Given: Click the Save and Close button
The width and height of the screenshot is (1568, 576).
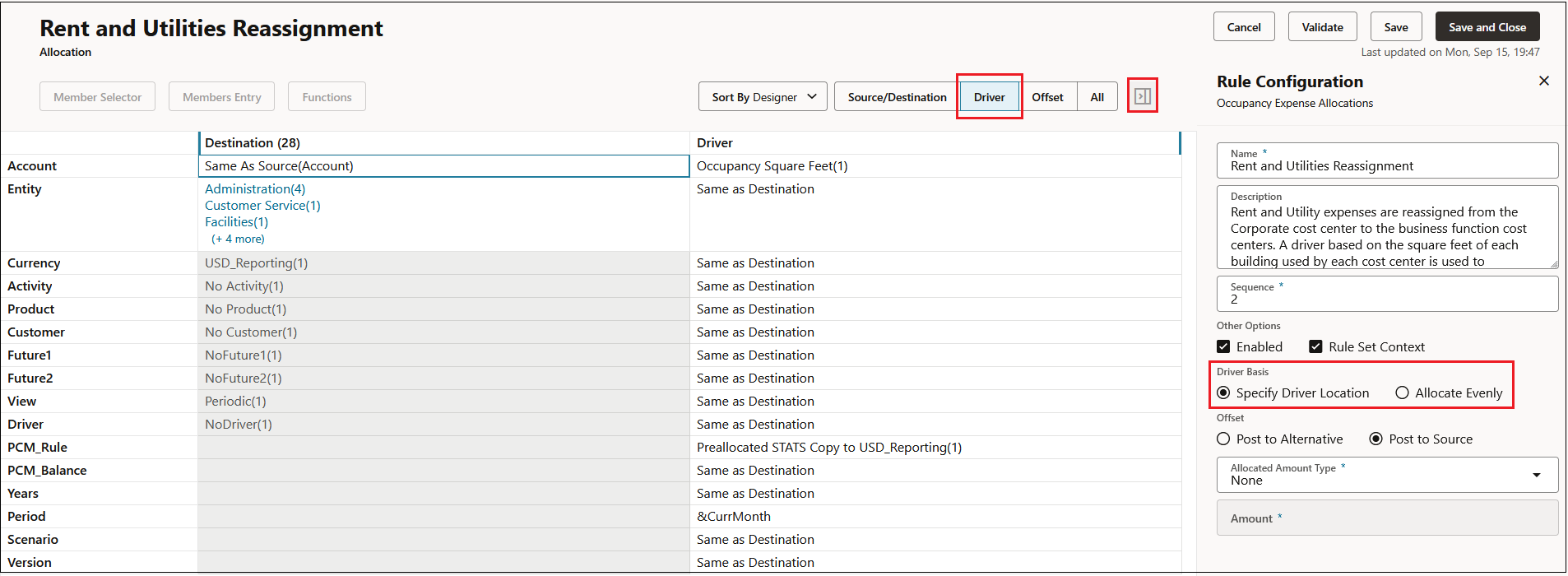Looking at the screenshot, I should (1487, 27).
